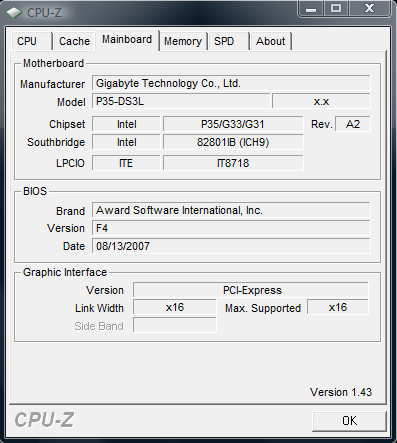Open the SPD tab
This screenshot has height=443, width=397.
click(229, 41)
